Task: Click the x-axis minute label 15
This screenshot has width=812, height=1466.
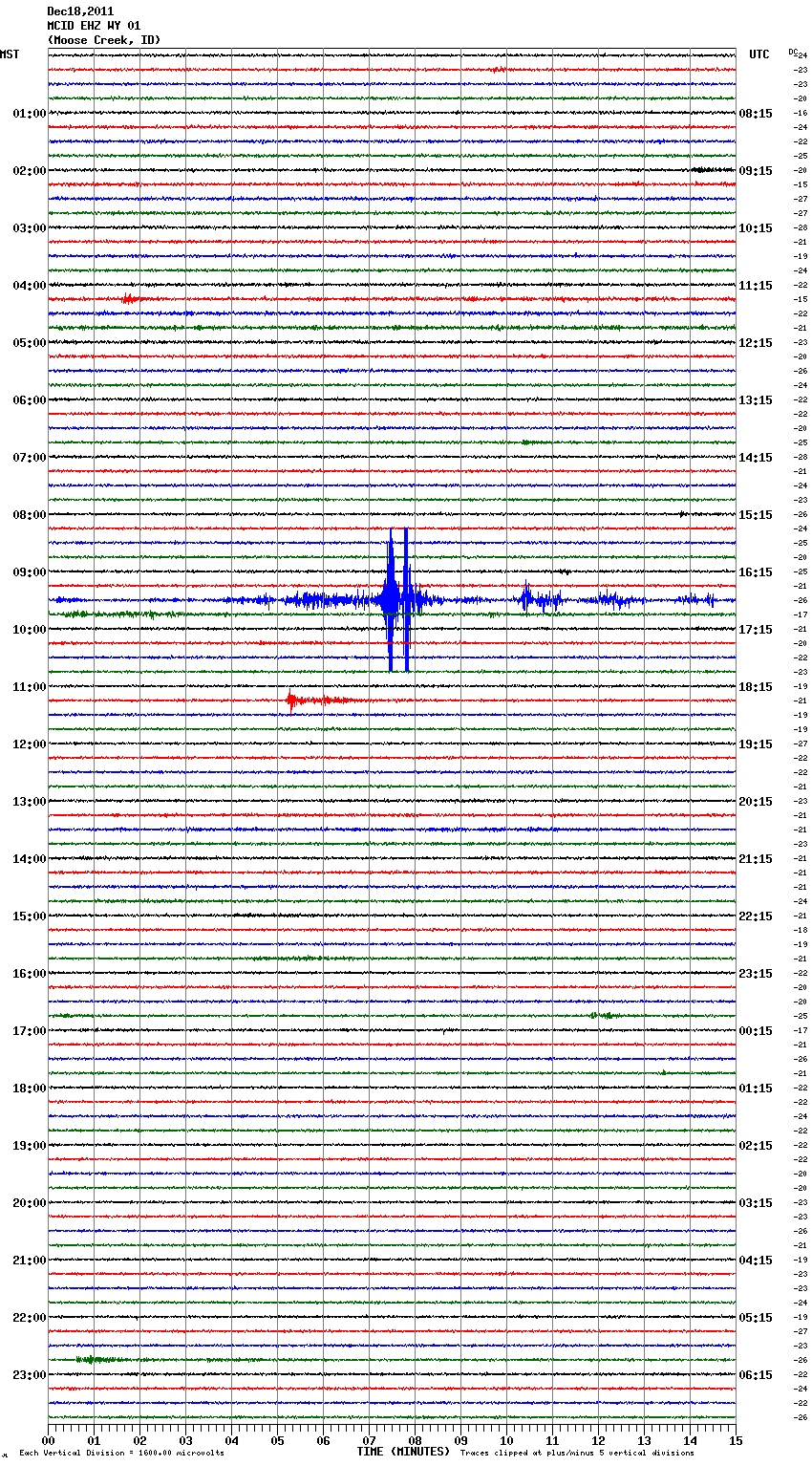Action: pyautogui.click(x=736, y=1440)
